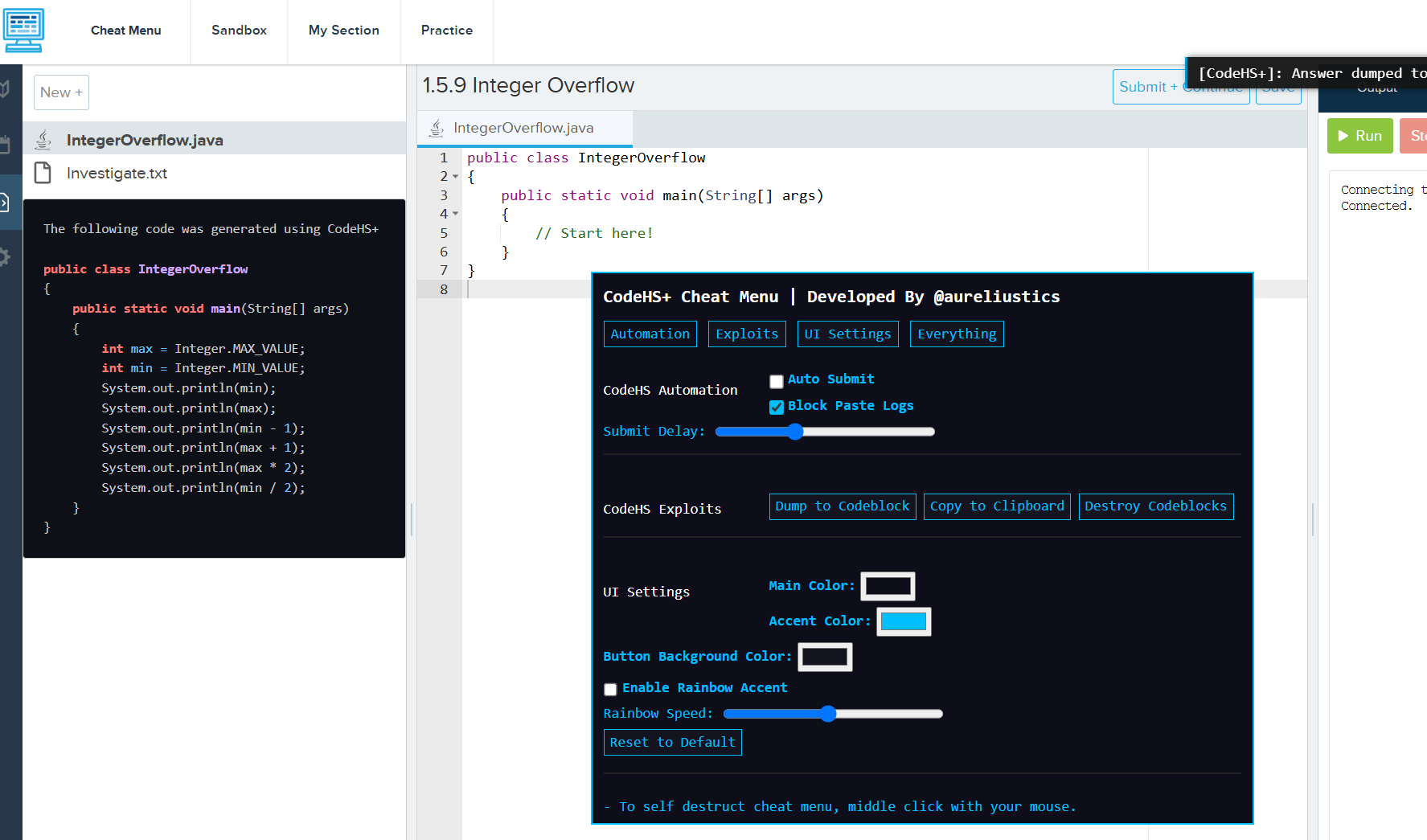This screenshot has width=1427, height=840.
Task: Open the Button Background Color swatch picker
Action: pos(825,657)
